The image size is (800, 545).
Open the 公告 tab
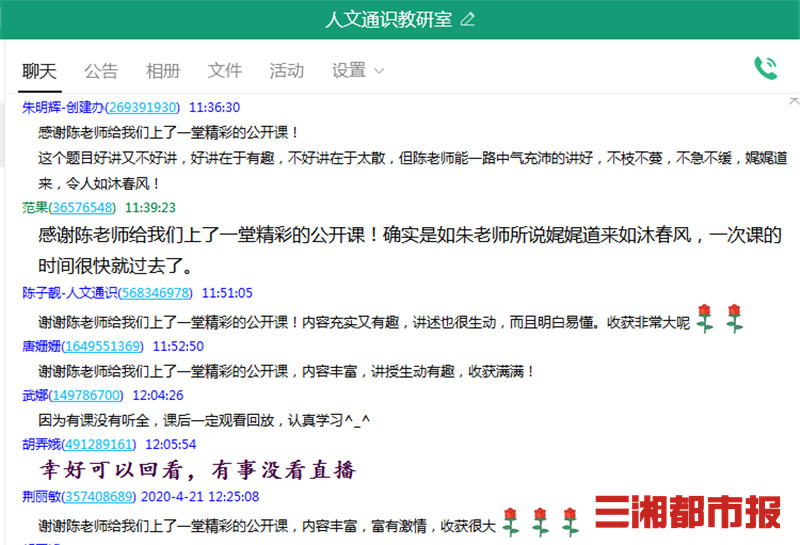[x=101, y=71]
